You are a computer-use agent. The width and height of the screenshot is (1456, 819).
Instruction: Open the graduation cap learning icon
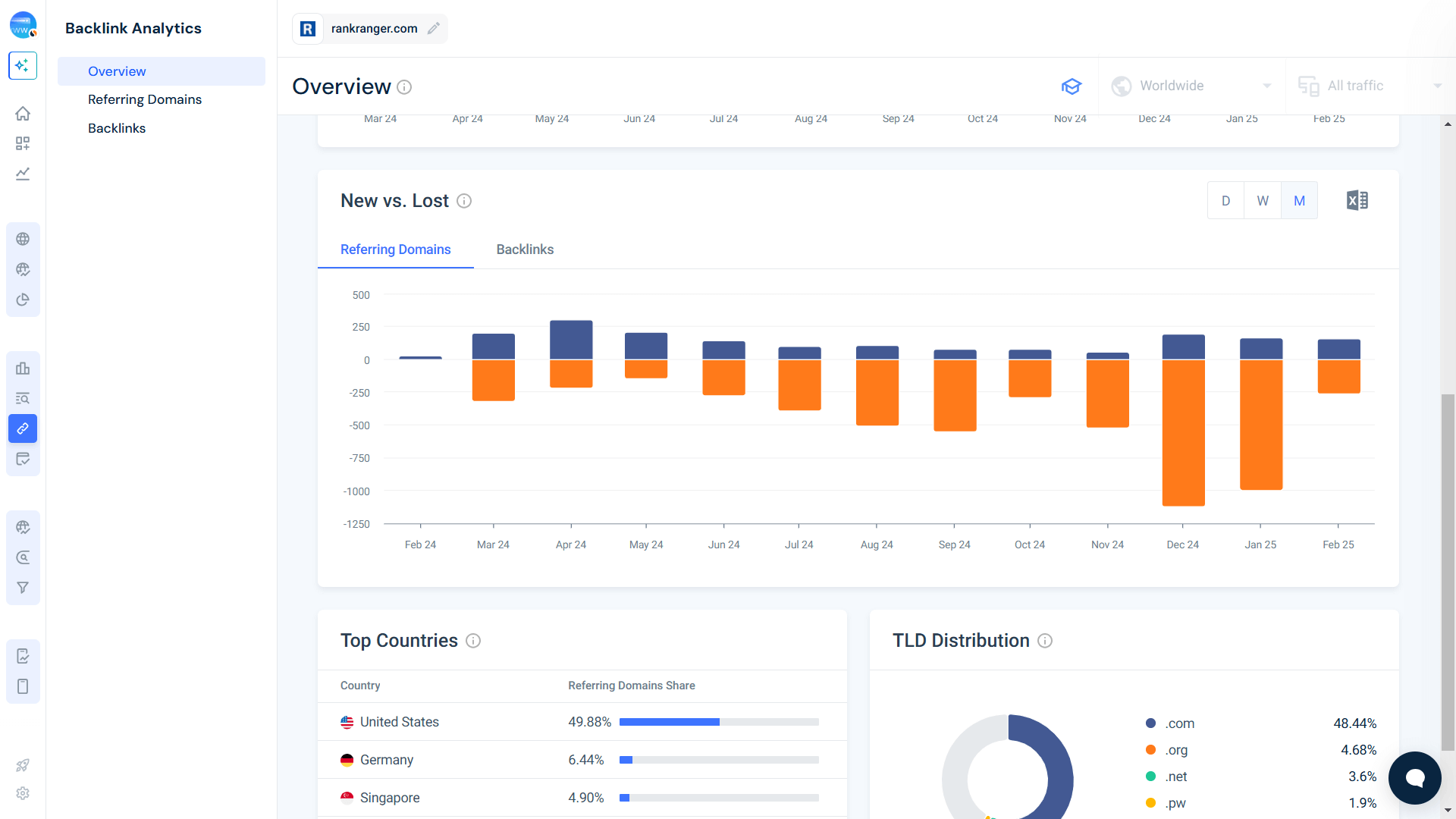[1071, 86]
